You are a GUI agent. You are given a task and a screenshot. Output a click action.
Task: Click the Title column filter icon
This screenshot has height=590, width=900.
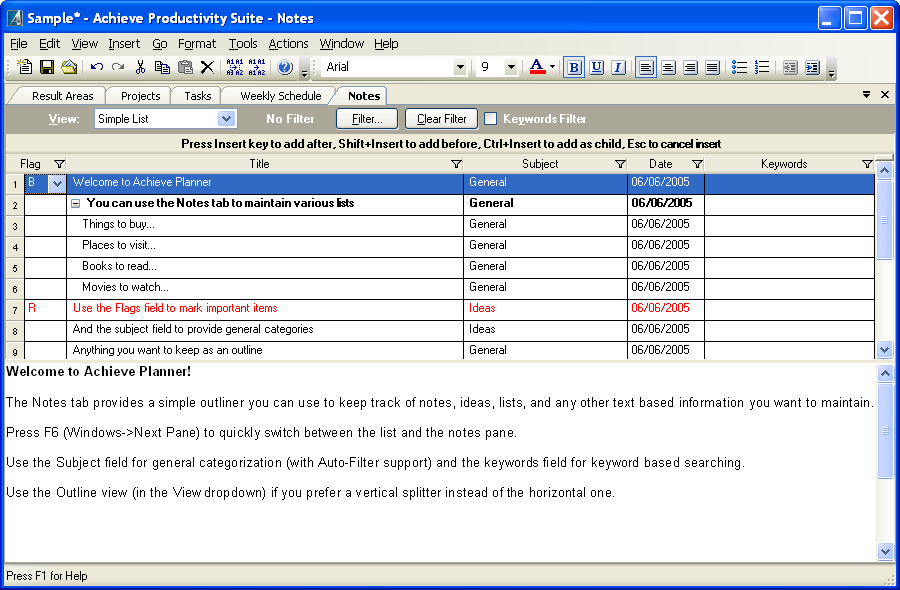pos(456,164)
